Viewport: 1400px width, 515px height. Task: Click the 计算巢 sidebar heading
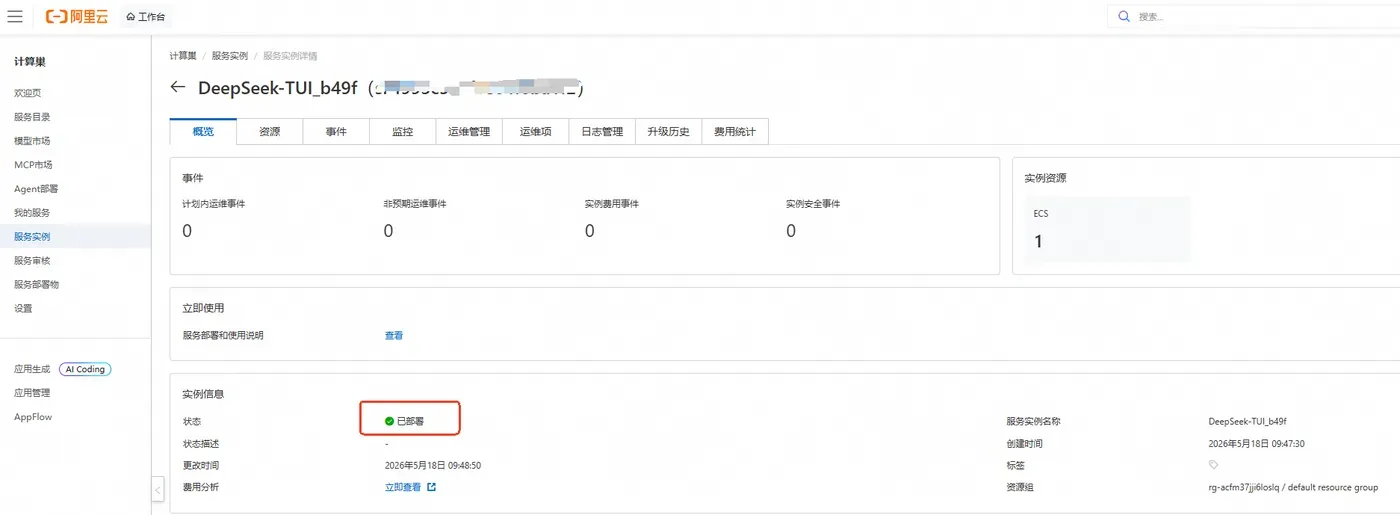[x=30, y=62]
